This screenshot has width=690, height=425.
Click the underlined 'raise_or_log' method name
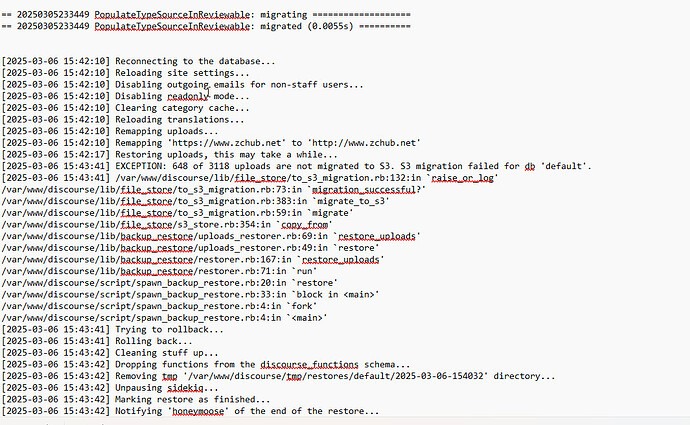point(462,178)
